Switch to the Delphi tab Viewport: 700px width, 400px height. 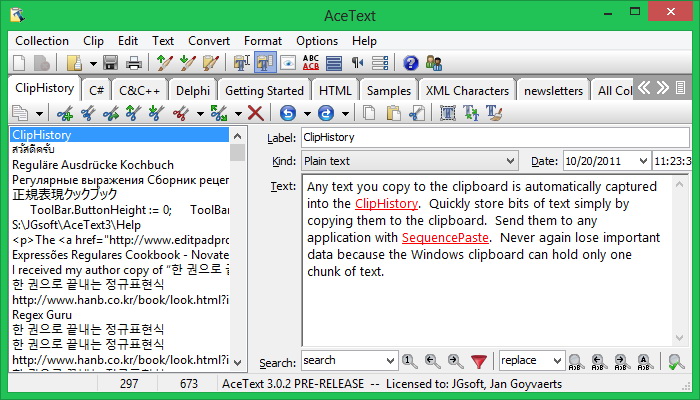click(x=193, y=91)
